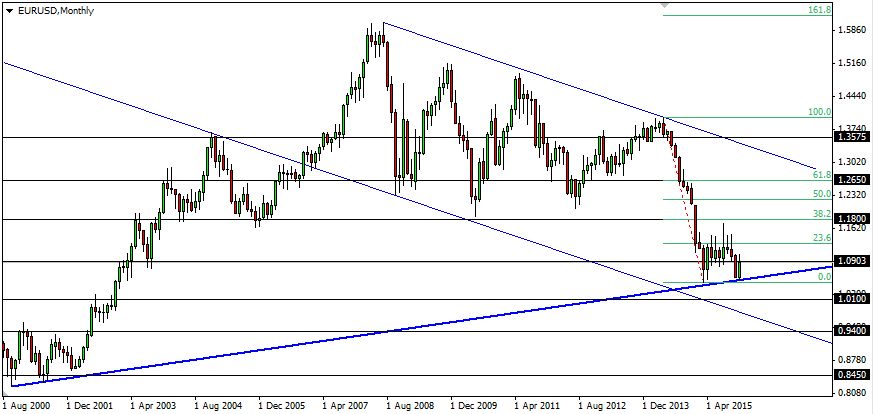The width and height of the screenshot is (873, 414).
Task: Click the gray chart shift triangle marker
Action: tap(662, 5)
